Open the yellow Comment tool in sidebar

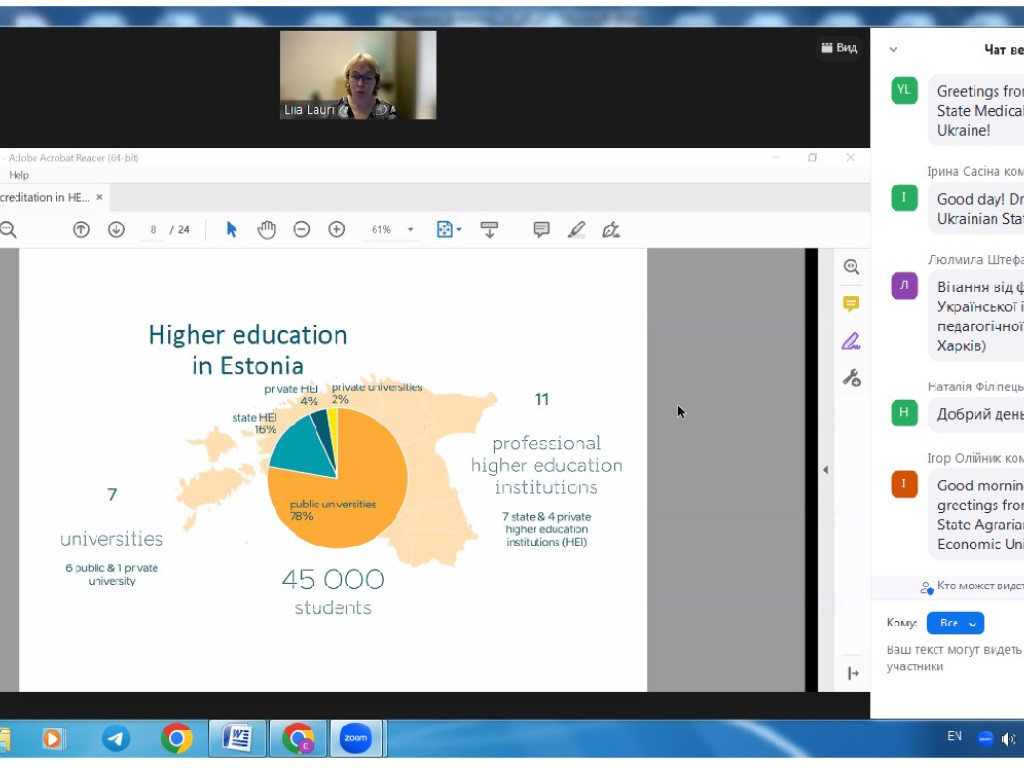851,304
